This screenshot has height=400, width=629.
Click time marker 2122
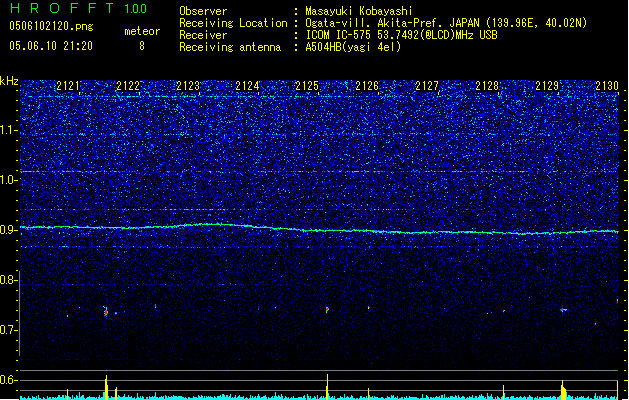pos(128,86)
